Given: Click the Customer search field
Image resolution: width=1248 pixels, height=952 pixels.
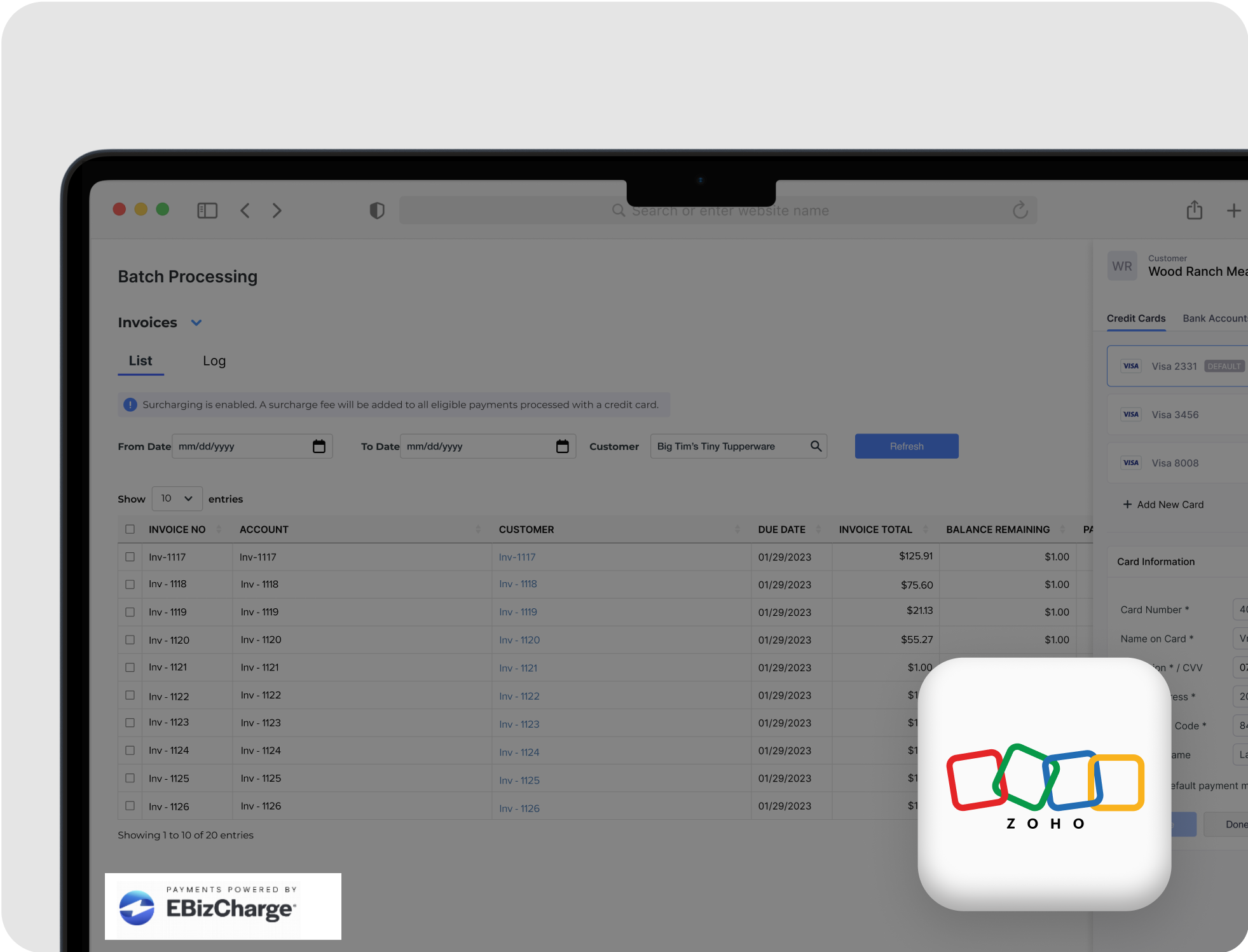Looking at the screenshot, I should tap(738, 446).
